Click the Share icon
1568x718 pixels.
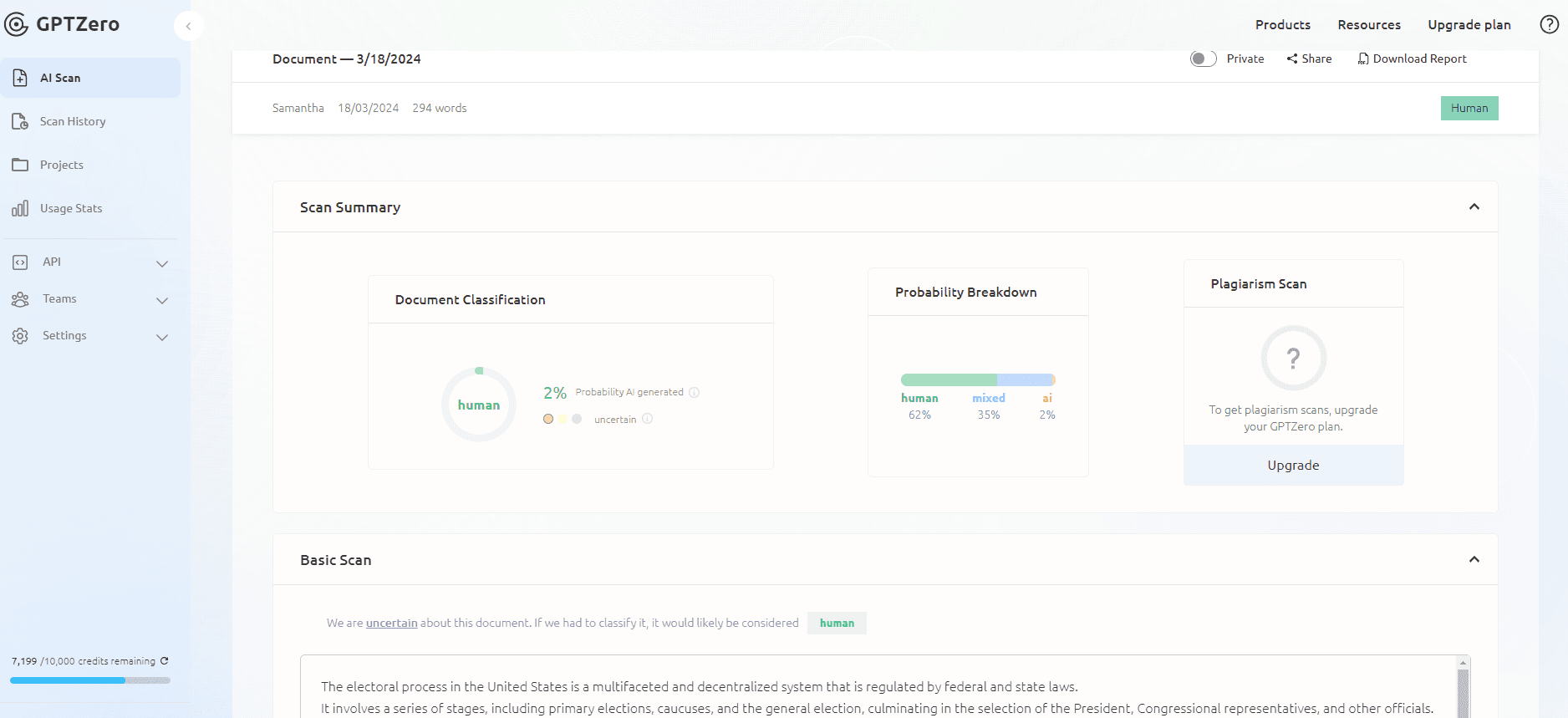pos(1292,59)
